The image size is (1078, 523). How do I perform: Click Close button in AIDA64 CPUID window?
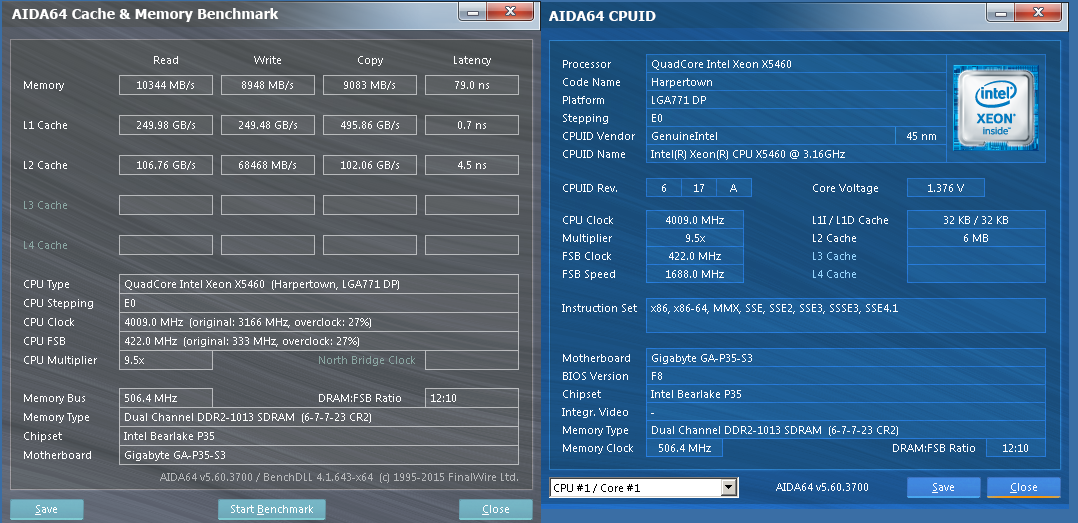tap(1024, 487)
